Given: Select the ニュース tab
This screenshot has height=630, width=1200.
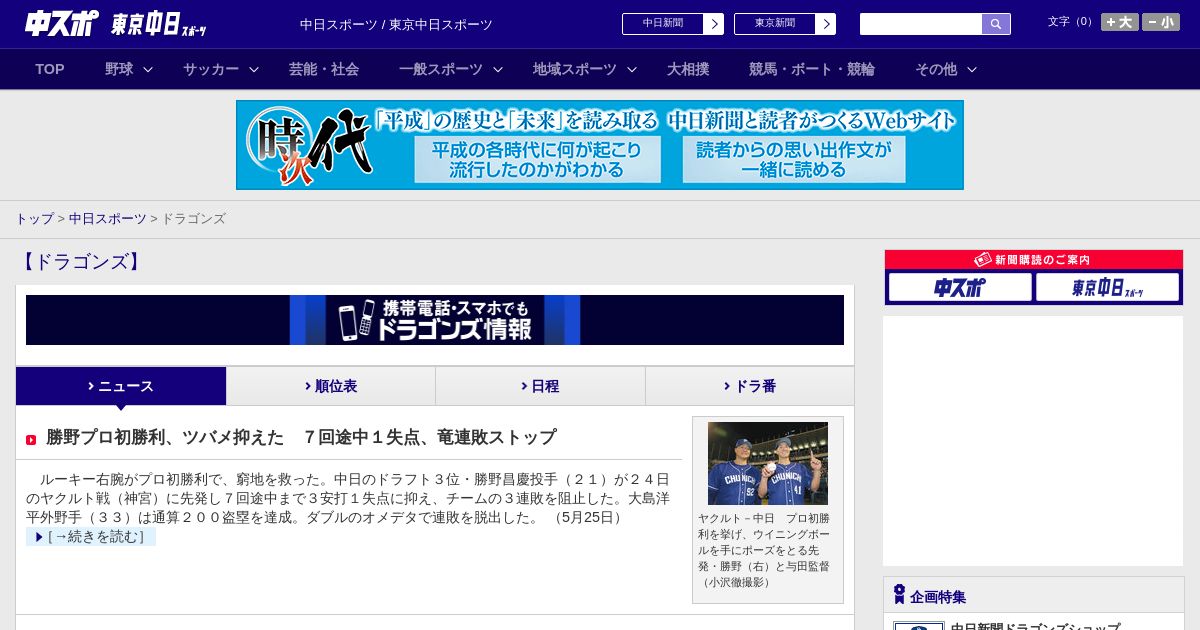Looking at the screenshot, I should (x=121, y=386).
